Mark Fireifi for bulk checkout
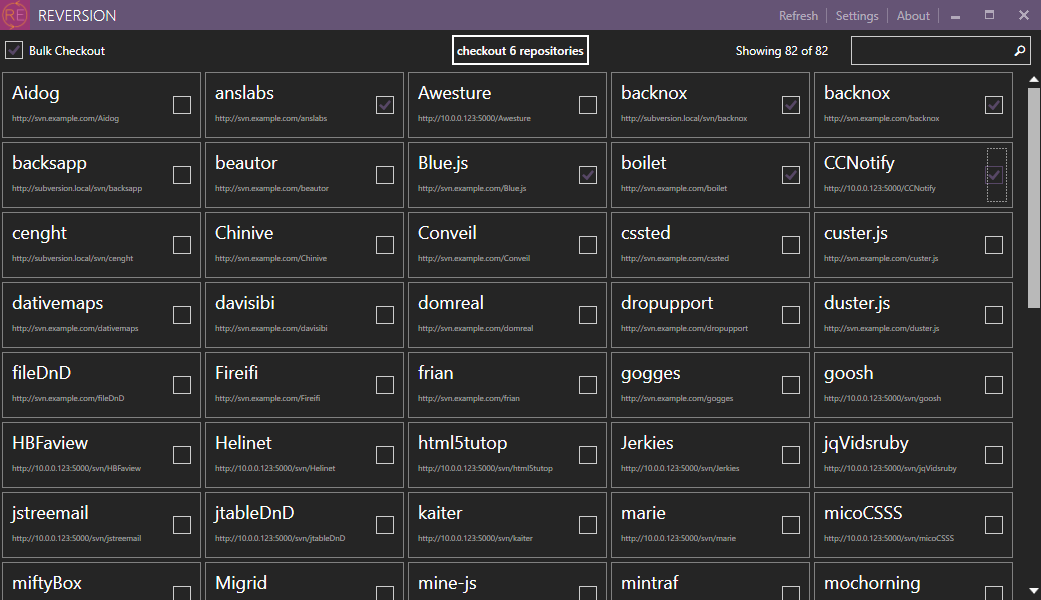1041x600 pixels. [385, 385]
